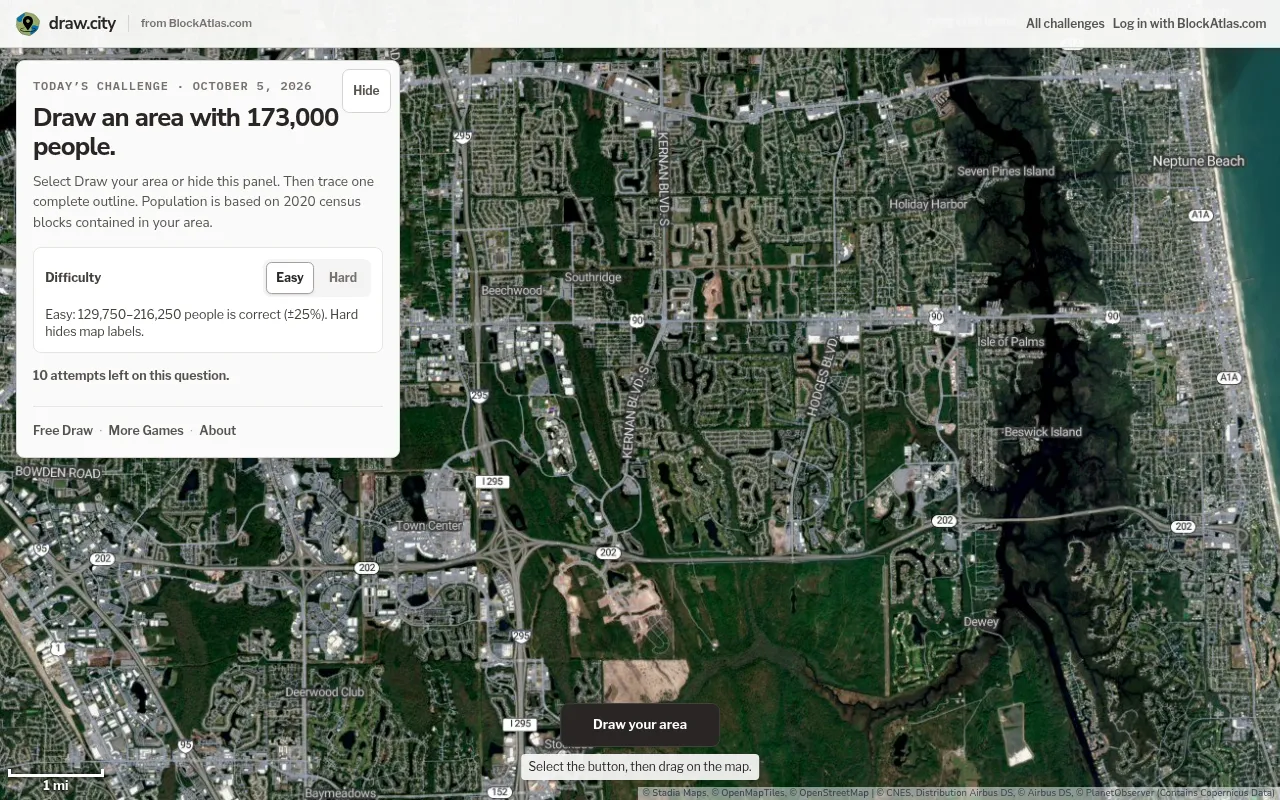Open the OpenStreetMap attribution link
Screen dimensions: 1280x800
[829, 793]
